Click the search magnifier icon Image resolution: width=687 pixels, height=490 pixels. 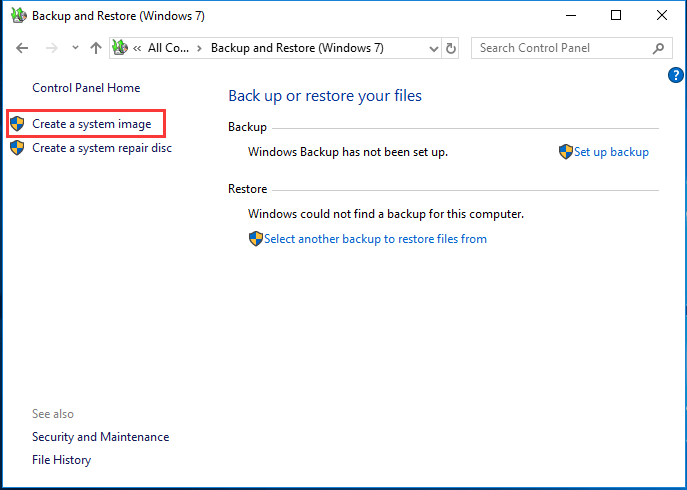[x=658, y=48]
